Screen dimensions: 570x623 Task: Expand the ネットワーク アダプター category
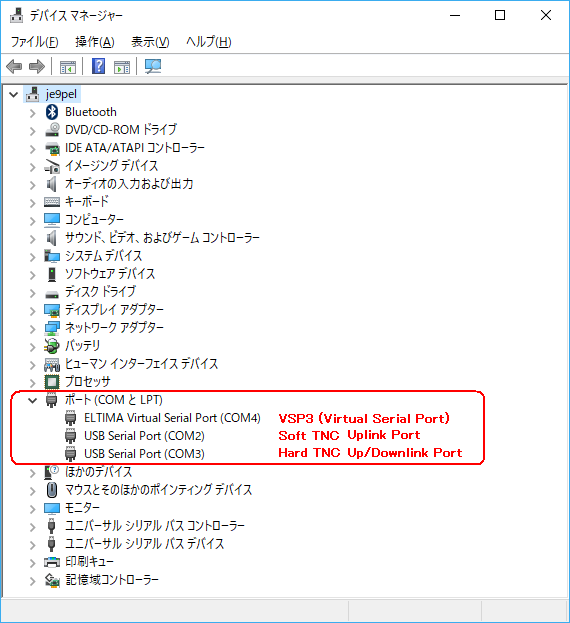click(x=33, y=329)
